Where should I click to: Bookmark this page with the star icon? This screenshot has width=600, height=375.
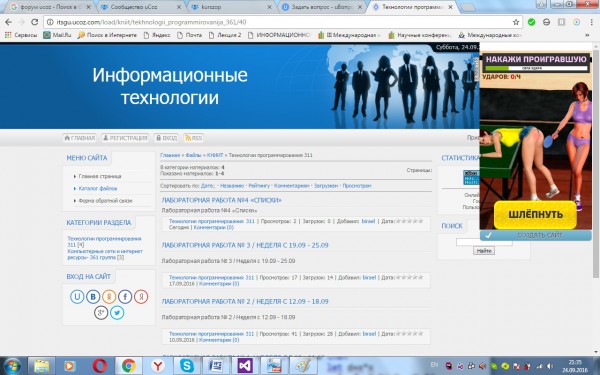pyautogui.click(x=516, y=22)
